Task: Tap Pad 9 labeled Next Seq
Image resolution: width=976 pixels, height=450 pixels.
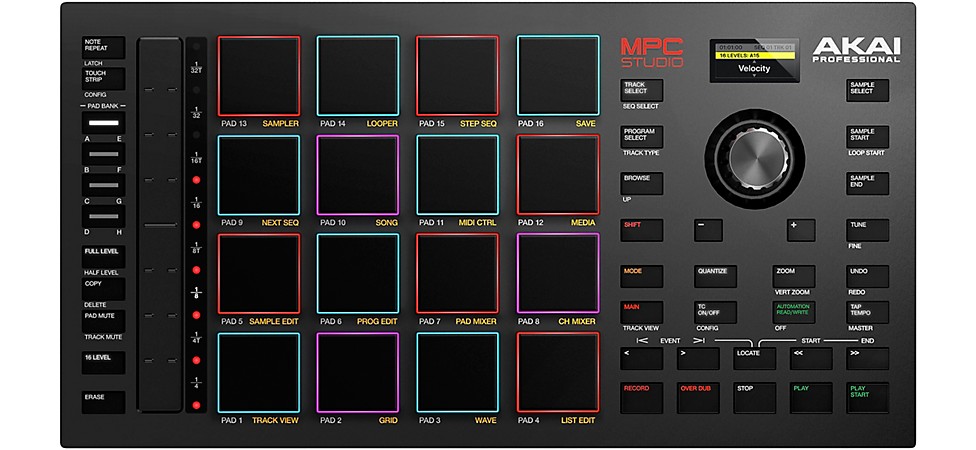Action: [259, 175]
